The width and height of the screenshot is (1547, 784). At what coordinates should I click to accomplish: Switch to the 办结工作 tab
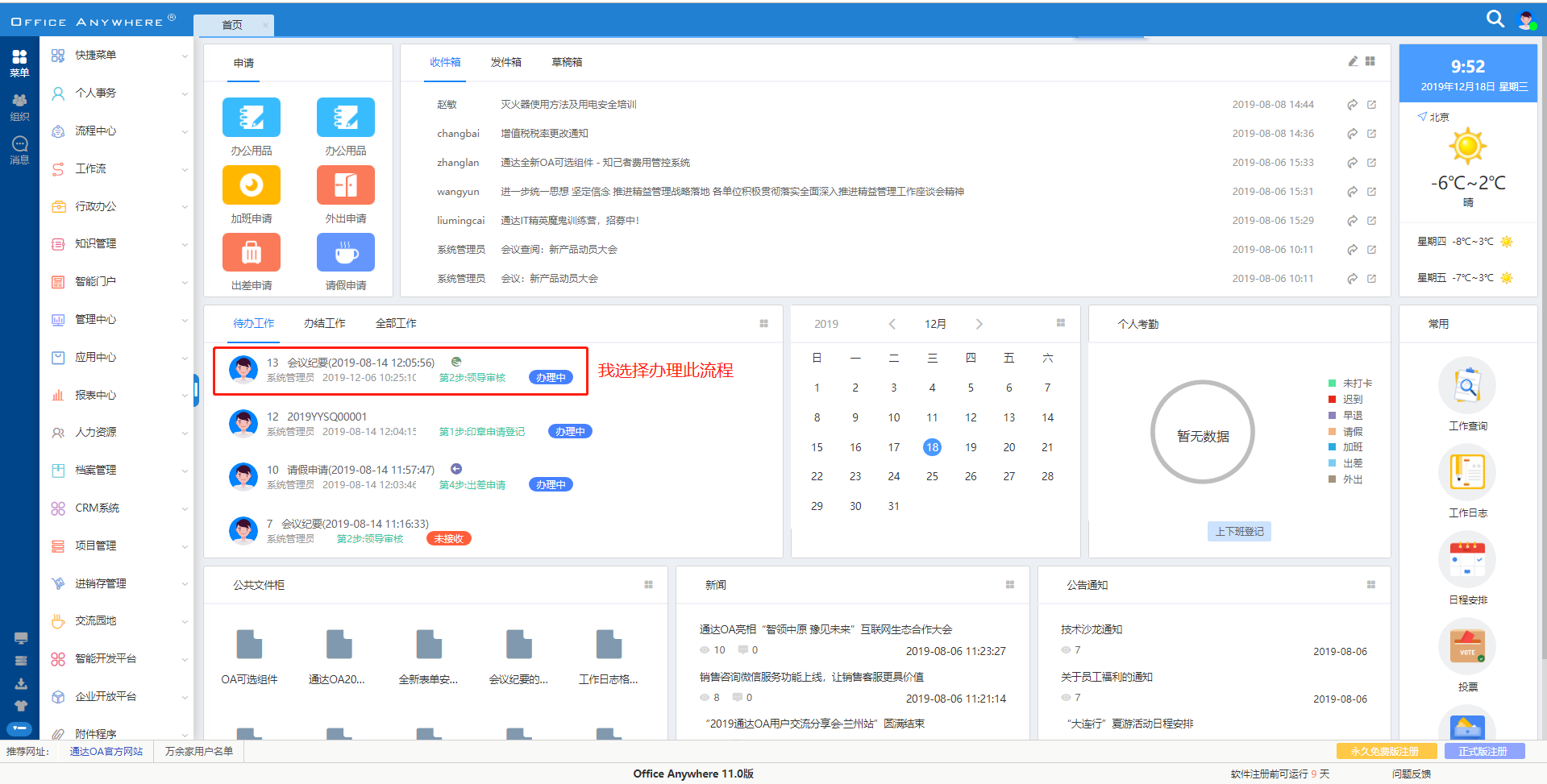(x=324, y=323)
